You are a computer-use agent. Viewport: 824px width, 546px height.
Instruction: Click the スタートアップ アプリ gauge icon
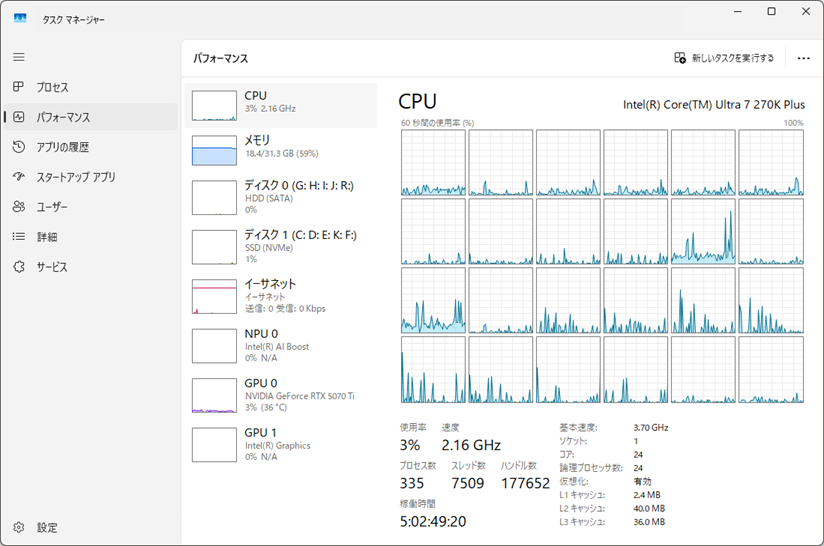[19, 177]
